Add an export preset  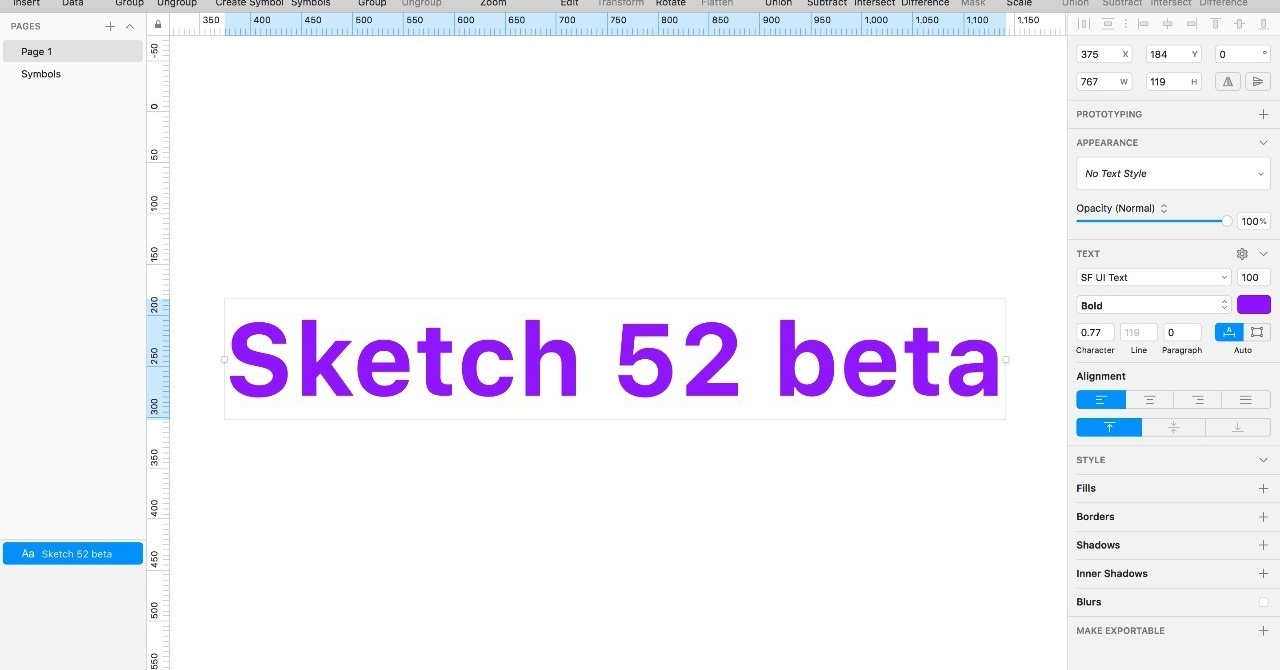pyautogui.click(x=1263, y=631)
